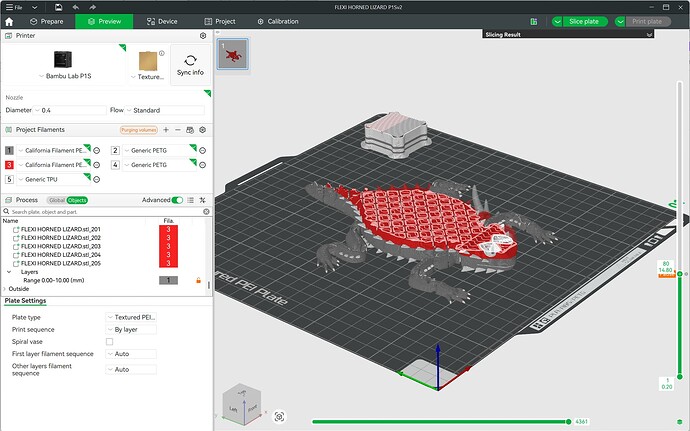Click the save project icon
The image size is (690, 431).
pos(58,7)
